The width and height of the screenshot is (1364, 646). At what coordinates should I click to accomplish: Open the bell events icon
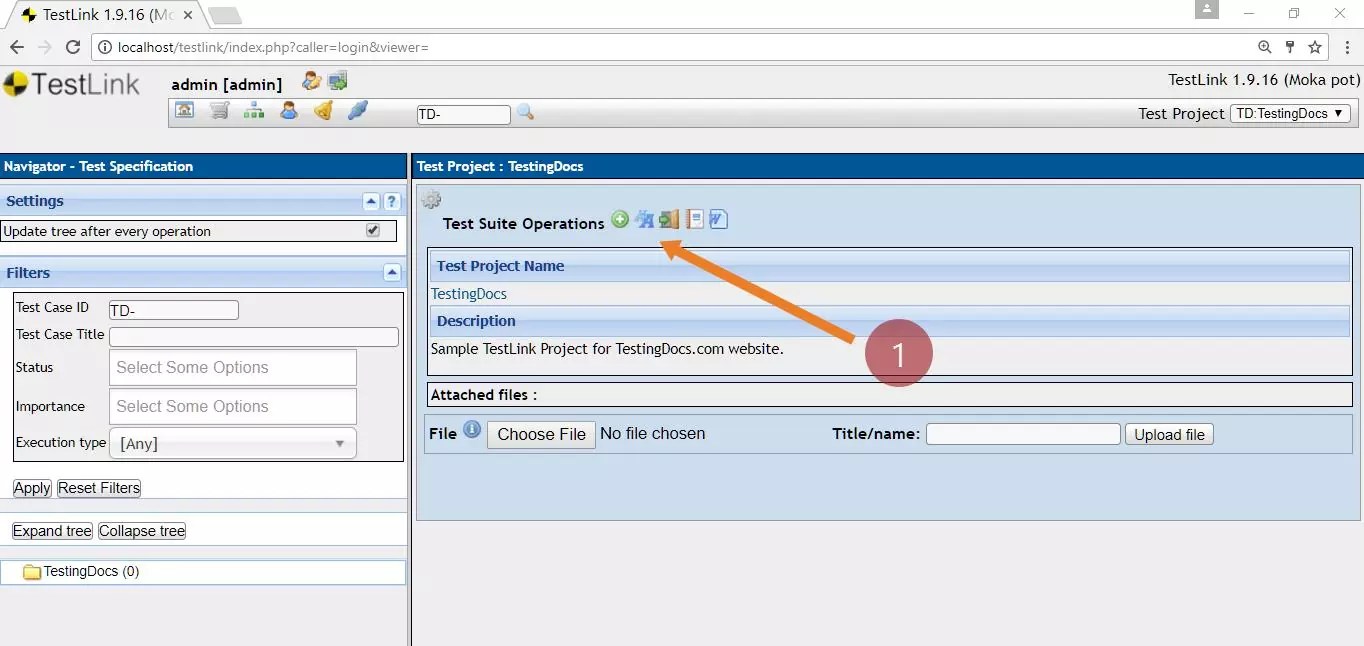point(323,111)
